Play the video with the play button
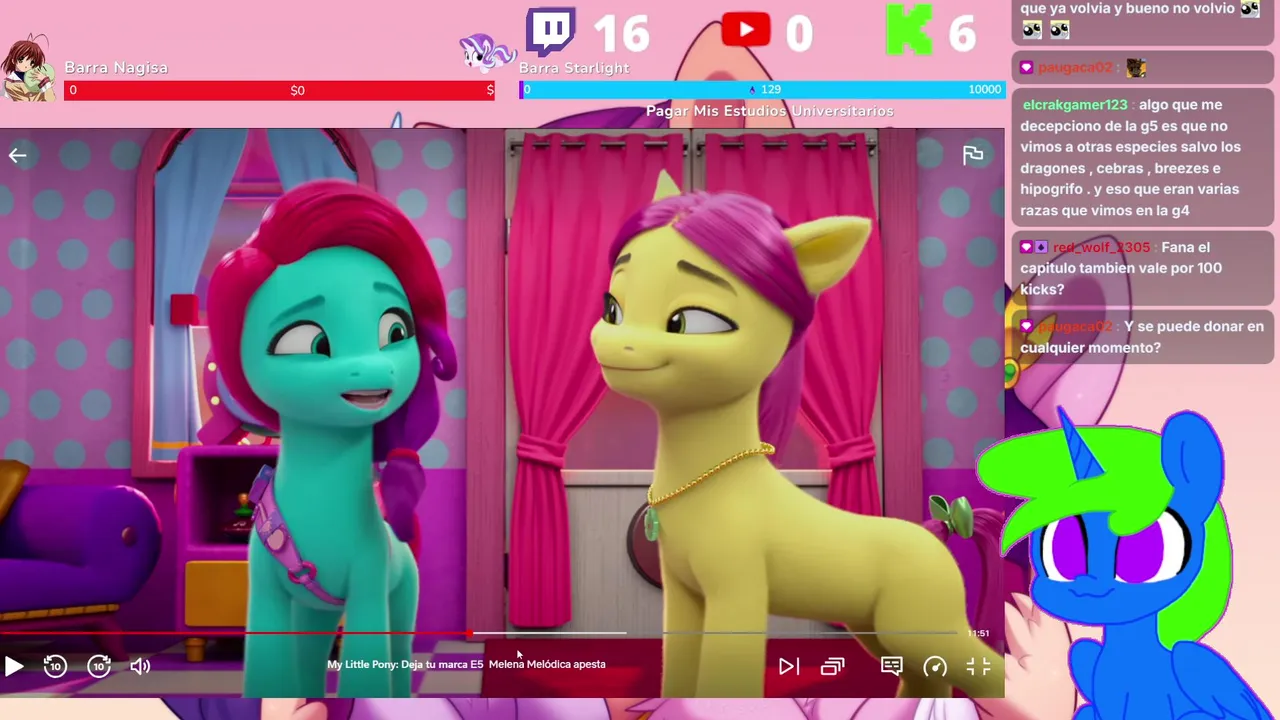The height and width of the screenshot is (720, 1280). click(x=13, y=666)
